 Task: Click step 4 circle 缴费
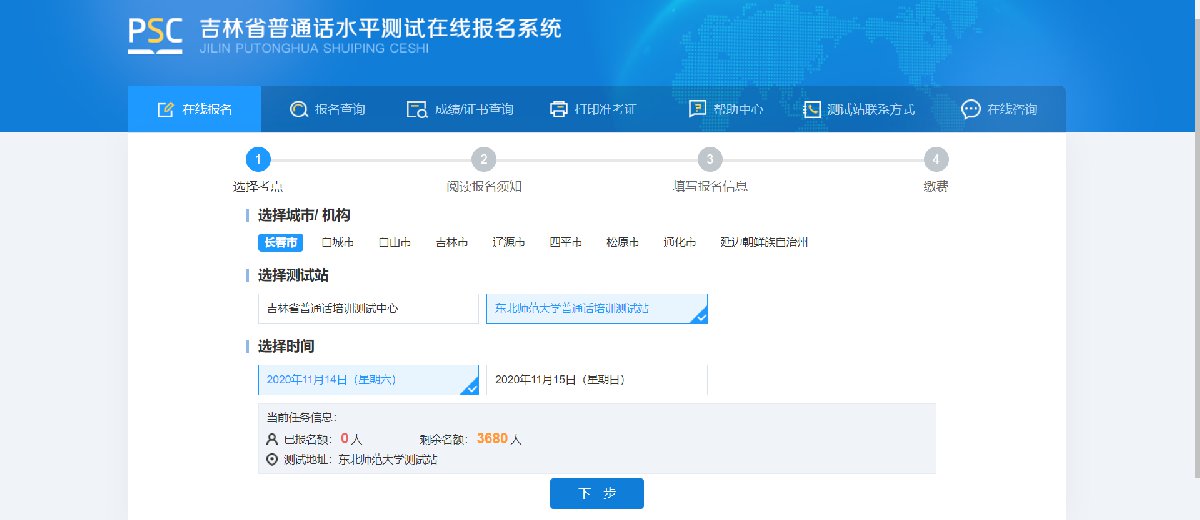tap(936, 160)
